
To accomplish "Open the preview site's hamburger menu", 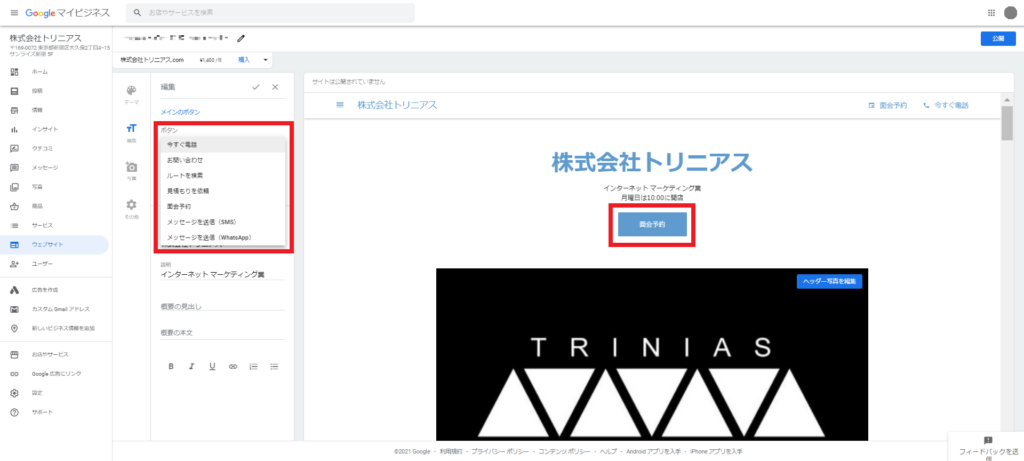I will point(340,105).
